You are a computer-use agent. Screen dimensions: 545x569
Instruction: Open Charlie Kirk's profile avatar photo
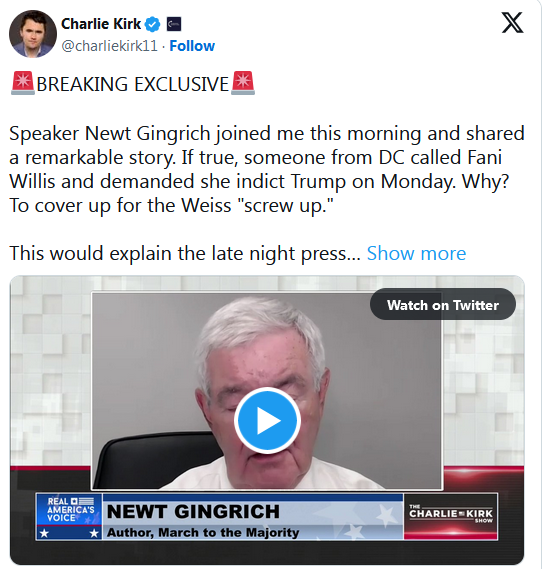coord(33,34)
